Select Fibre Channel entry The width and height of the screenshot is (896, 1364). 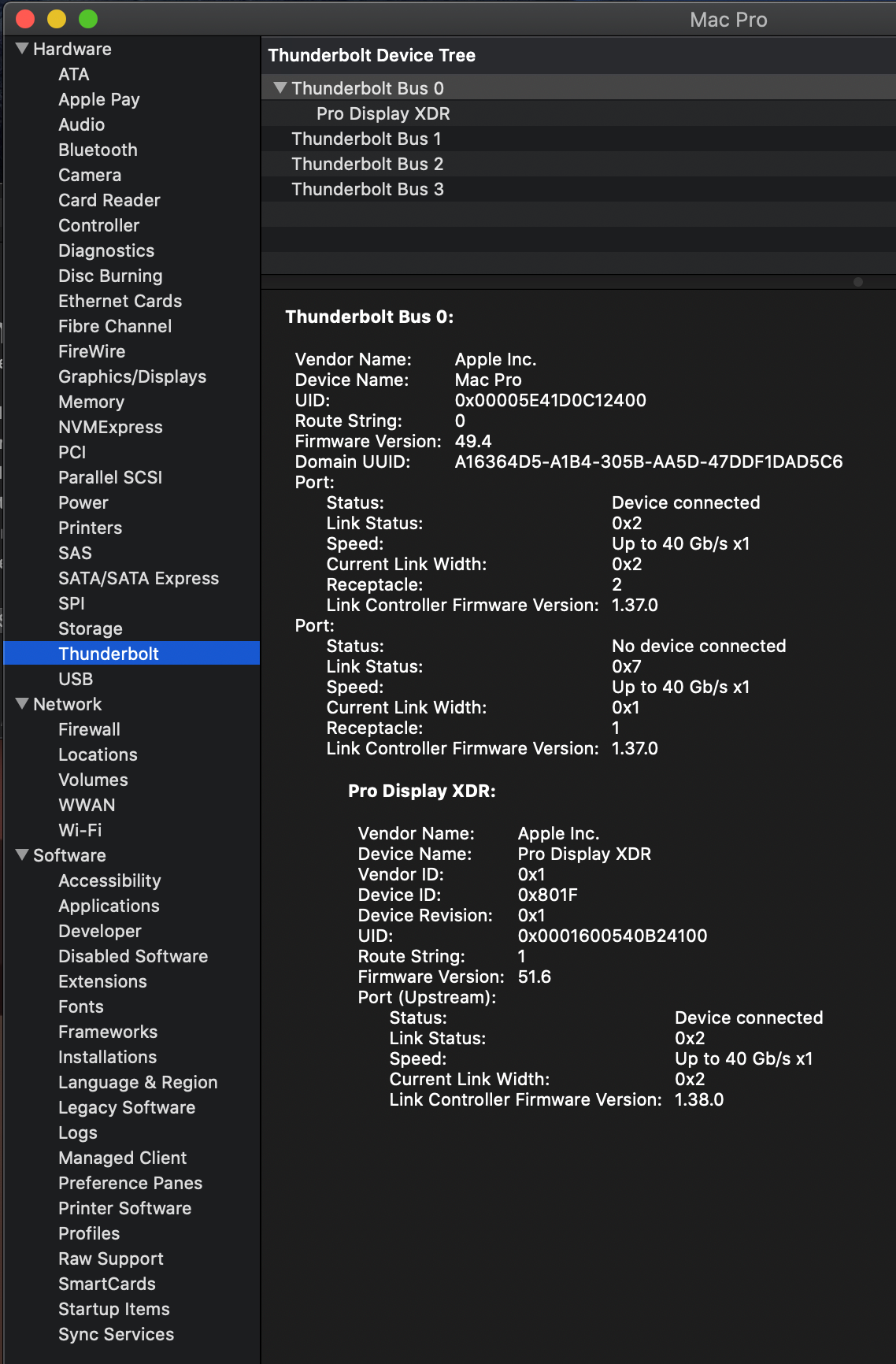[x=115, y=326]
